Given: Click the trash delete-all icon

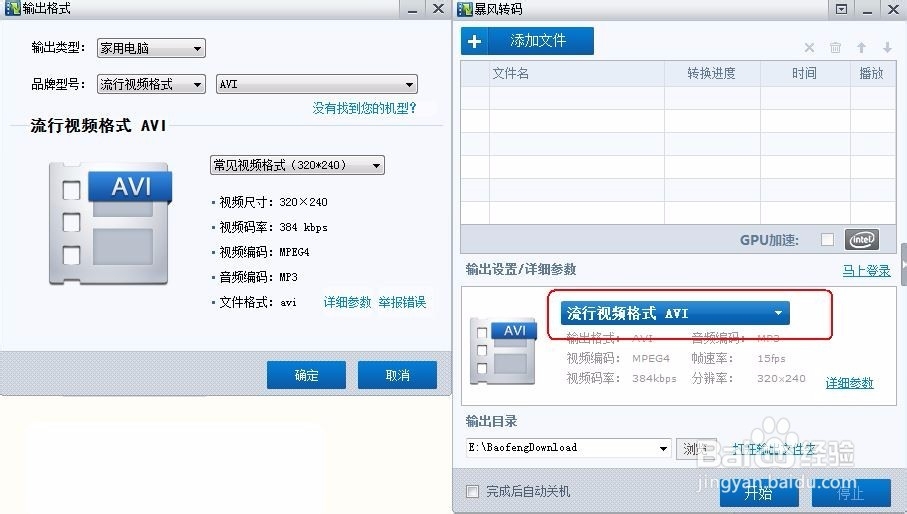Looking at the screenshot, I should 835,47.
